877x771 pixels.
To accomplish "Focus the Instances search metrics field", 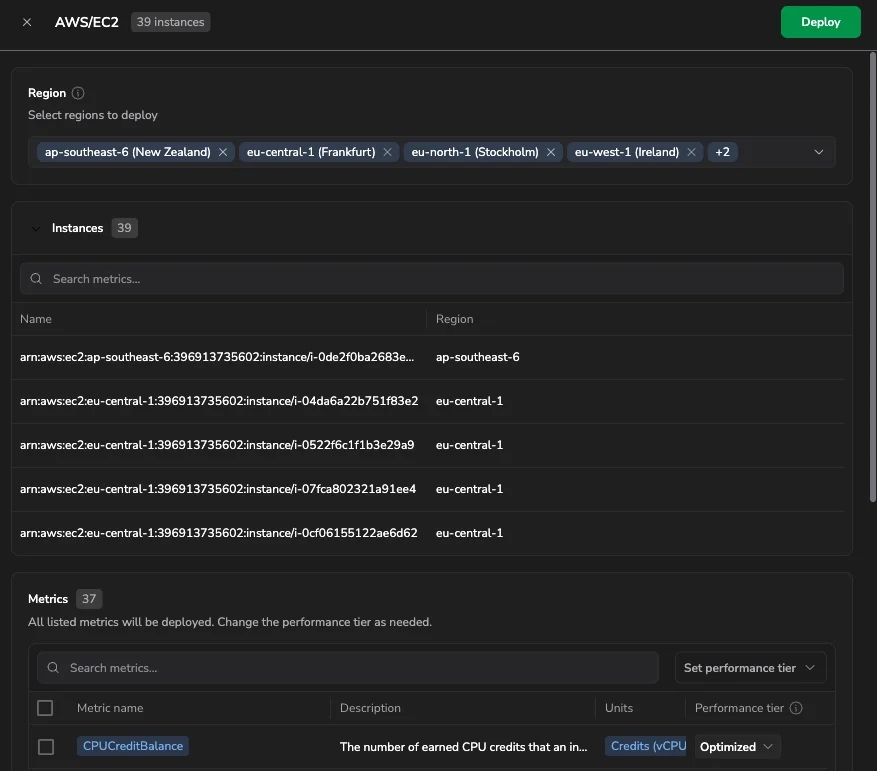I will (x=432, y=279).
